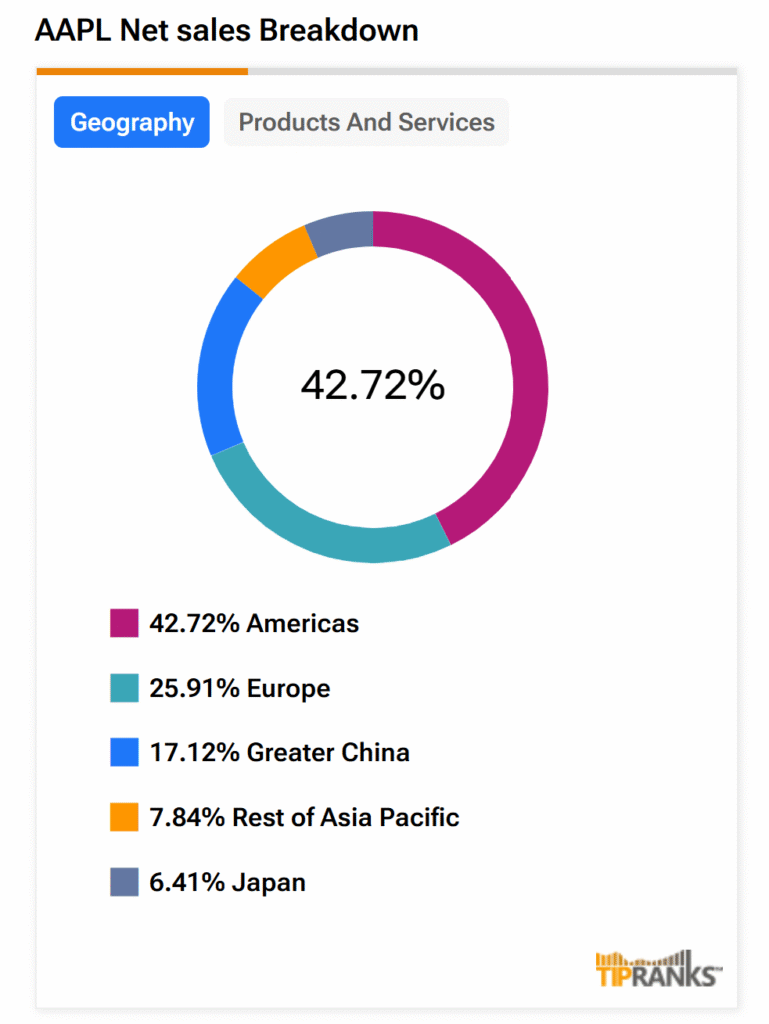Viewport: 769px width, 1024px height.
Task: Click the 25.91% Europe legend label
Action: point(240,689)
